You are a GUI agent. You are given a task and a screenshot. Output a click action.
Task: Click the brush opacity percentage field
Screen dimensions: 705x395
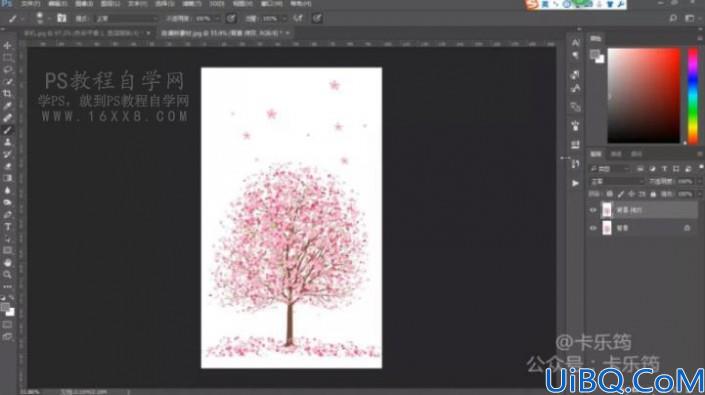click(203, 19)
